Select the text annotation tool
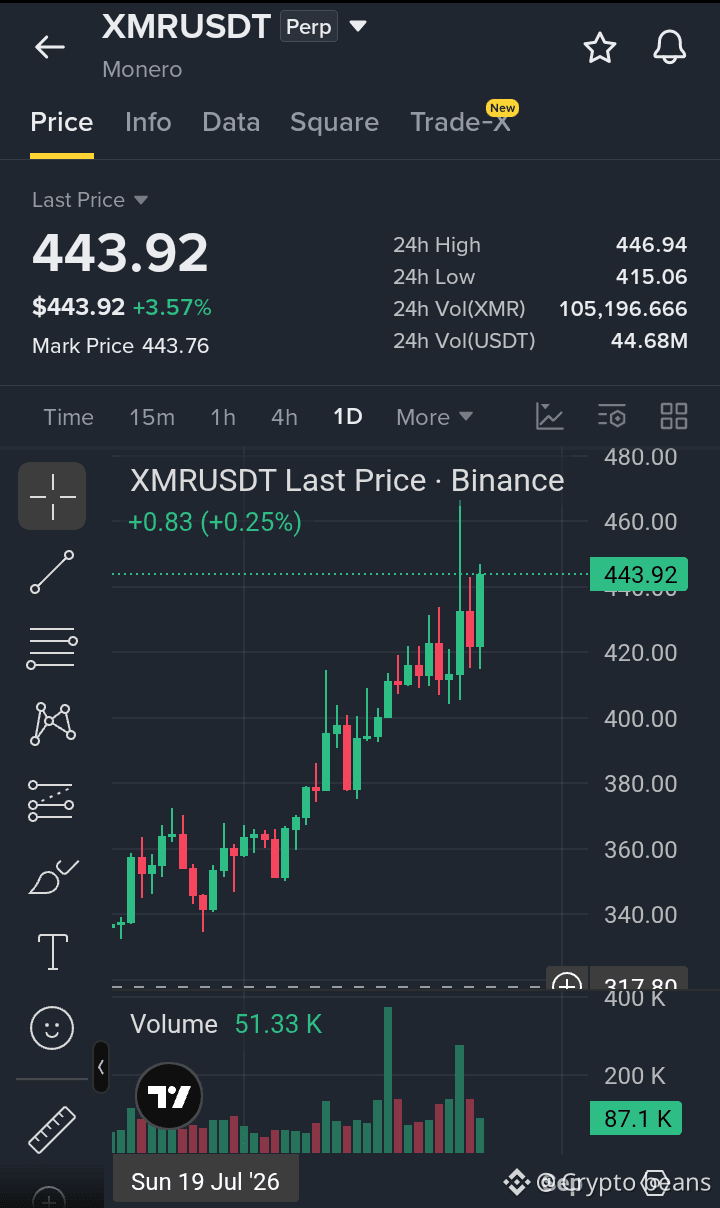 tap(52, 952)
